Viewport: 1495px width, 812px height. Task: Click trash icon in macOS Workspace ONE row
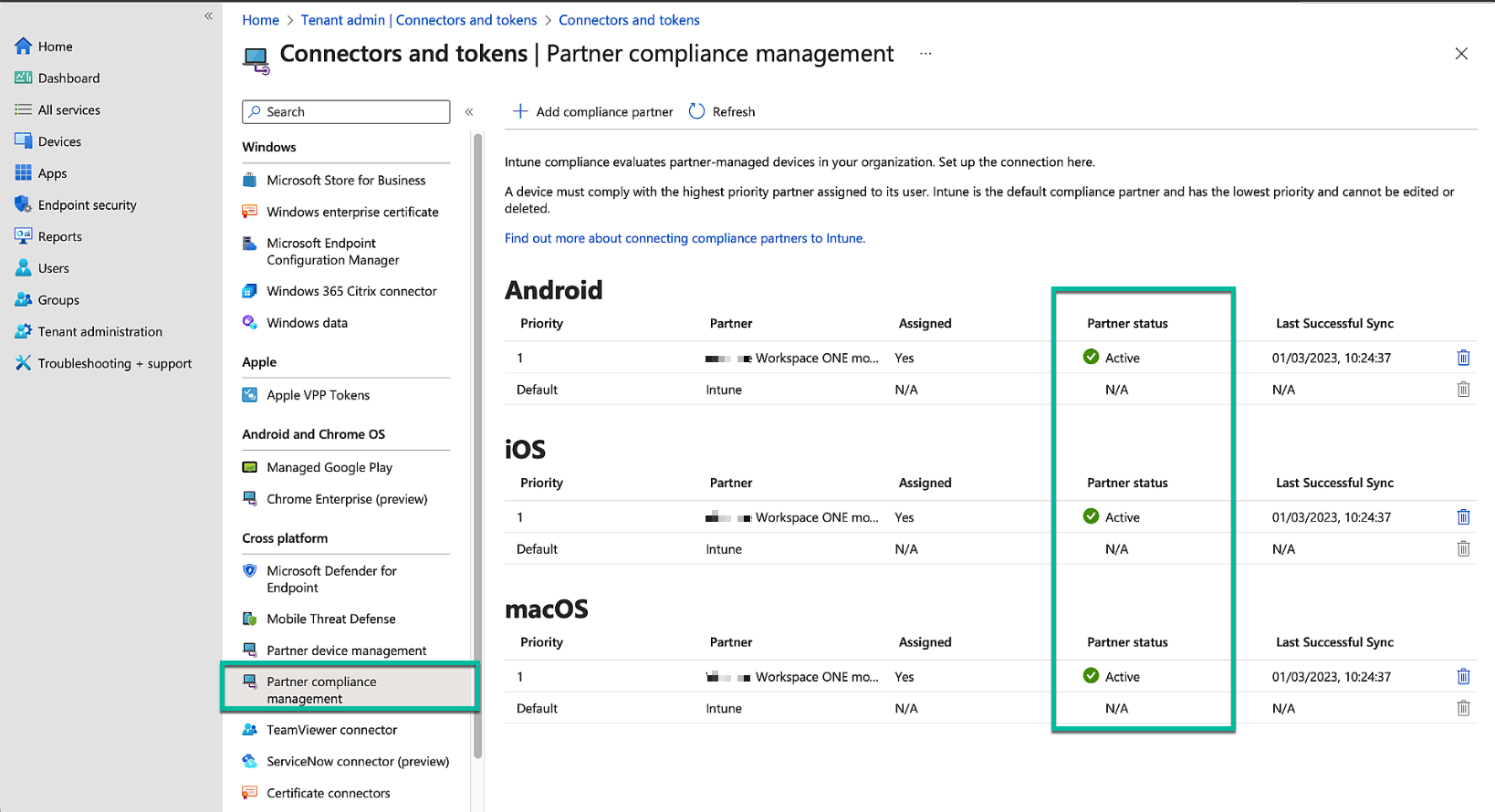pyautogui.click(x=1463, y=677)
